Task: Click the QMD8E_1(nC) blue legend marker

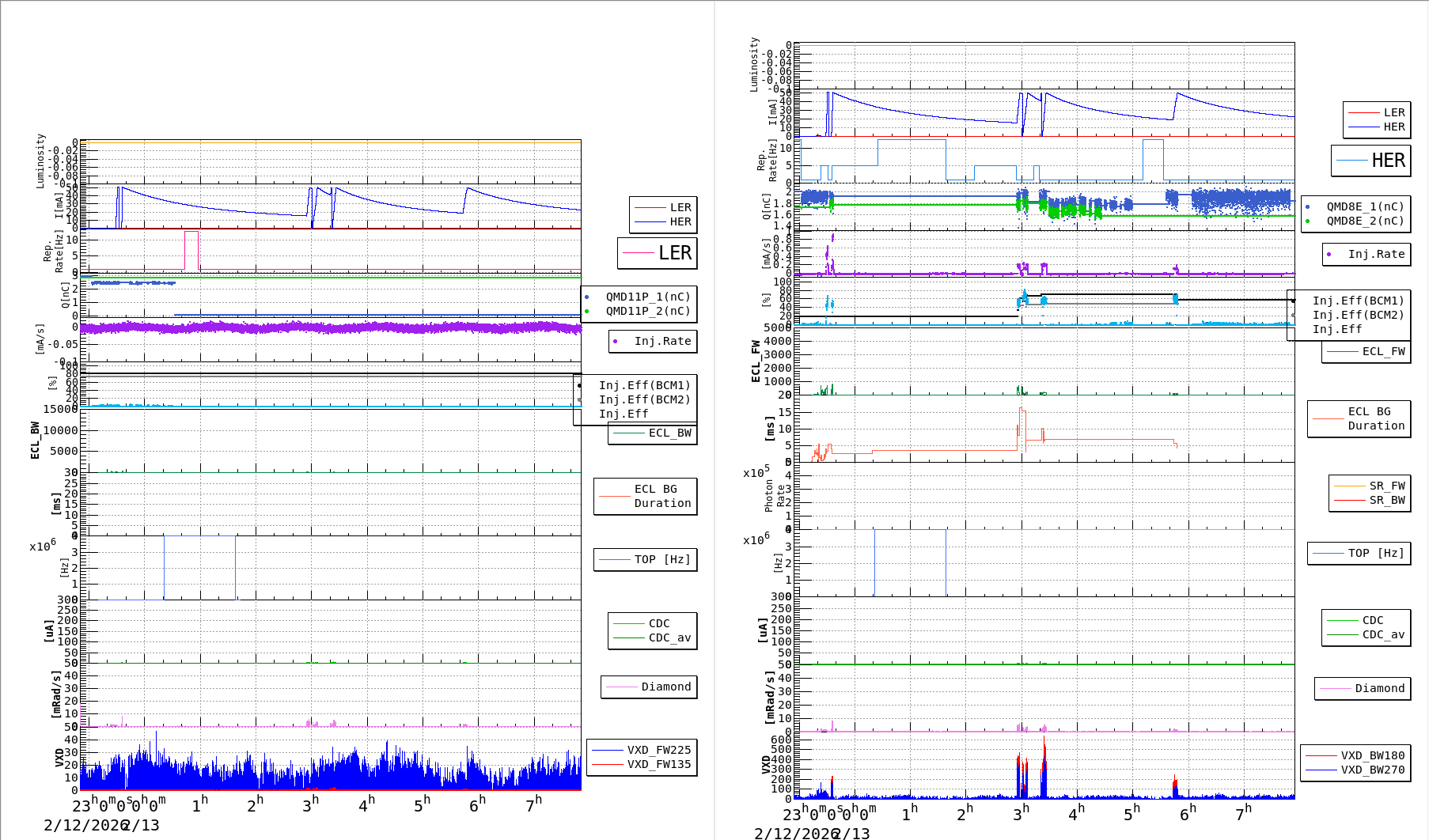Action: click(1308, 206)
